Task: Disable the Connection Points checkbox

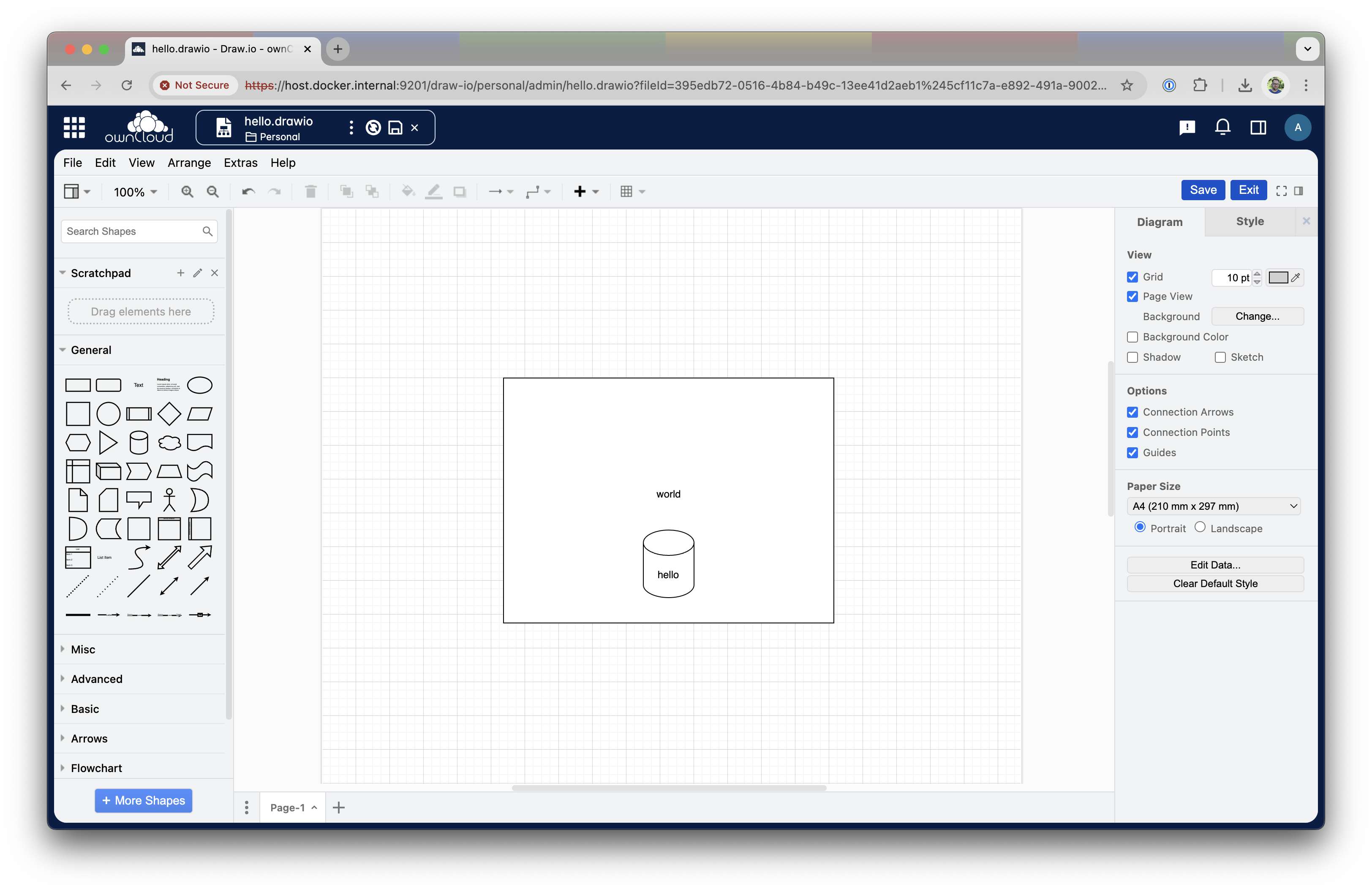Action: tap(1133, 432)
